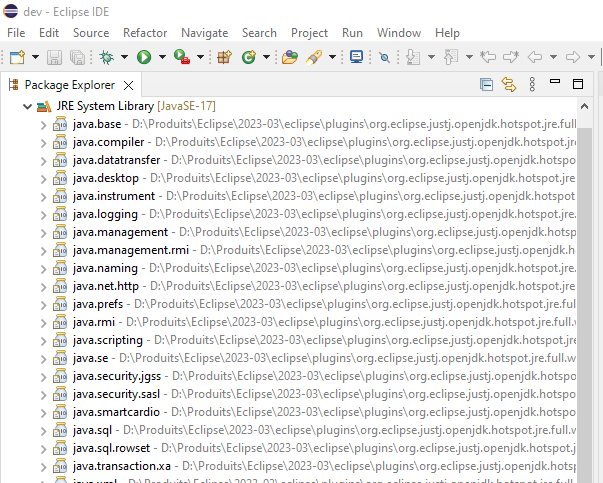
Task: Open the Refactor menu
Action: (x=145, y=33)
